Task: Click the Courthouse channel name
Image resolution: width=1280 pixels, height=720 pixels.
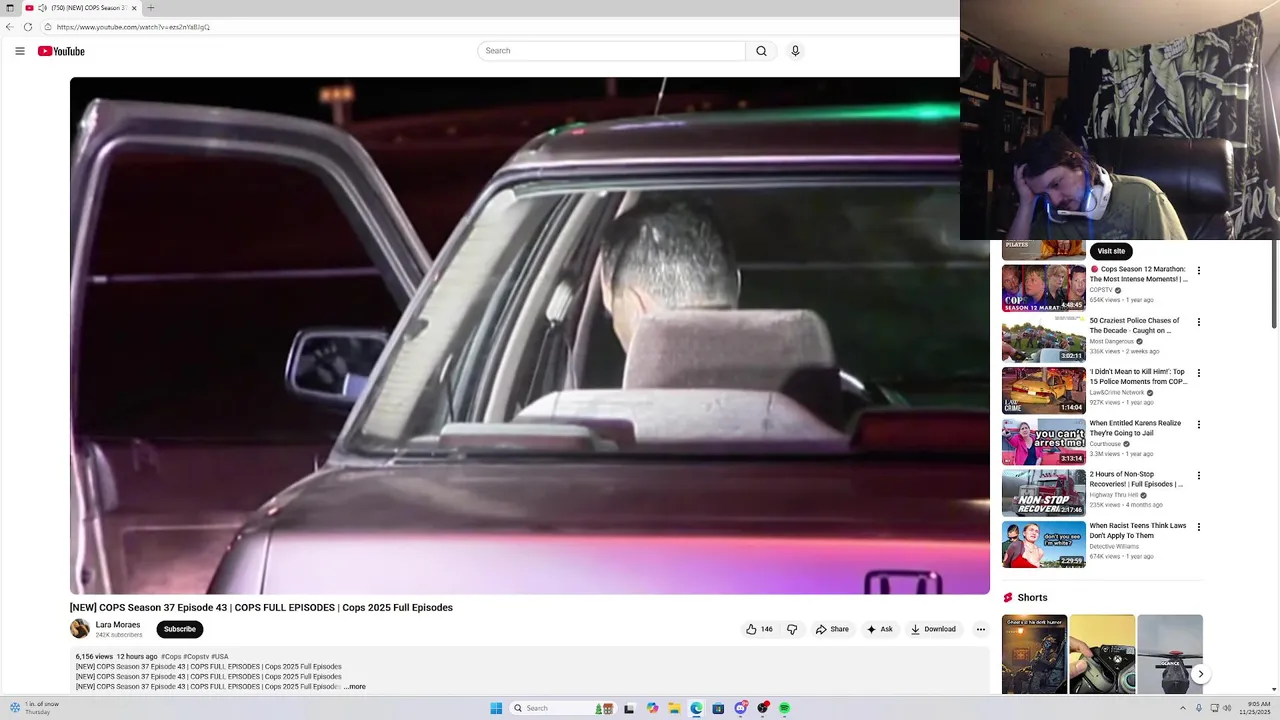Action: [1105, 444]
